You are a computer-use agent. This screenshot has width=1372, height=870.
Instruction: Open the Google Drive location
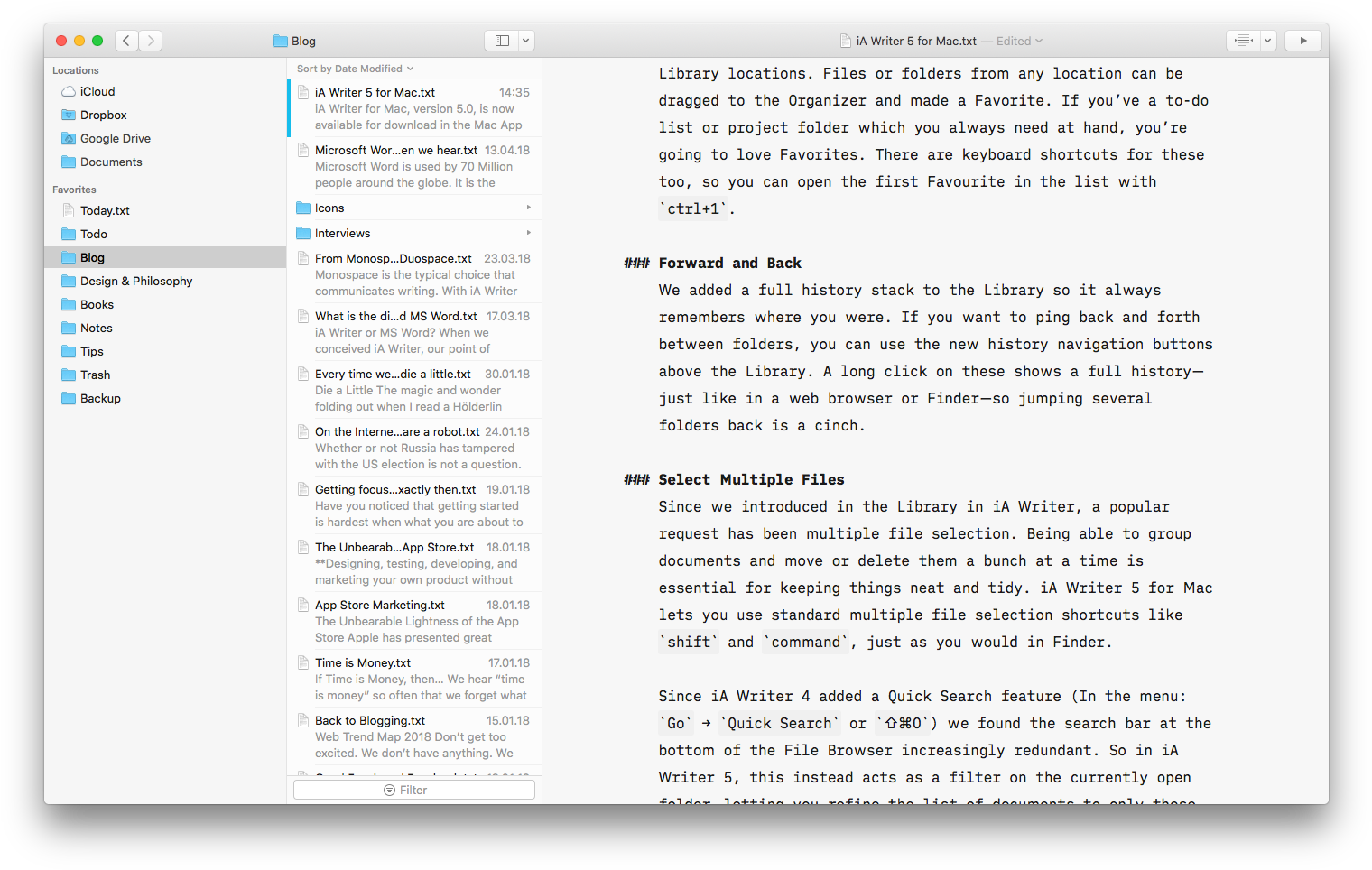tap(115, 138)
